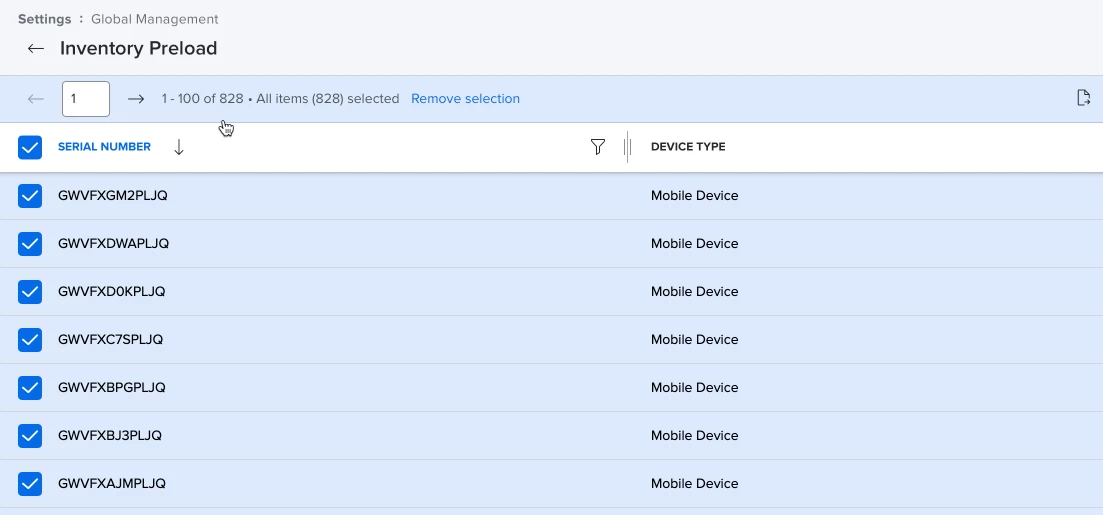Click the Global Management breadcrumb
1103x515 pixels.
155,19
